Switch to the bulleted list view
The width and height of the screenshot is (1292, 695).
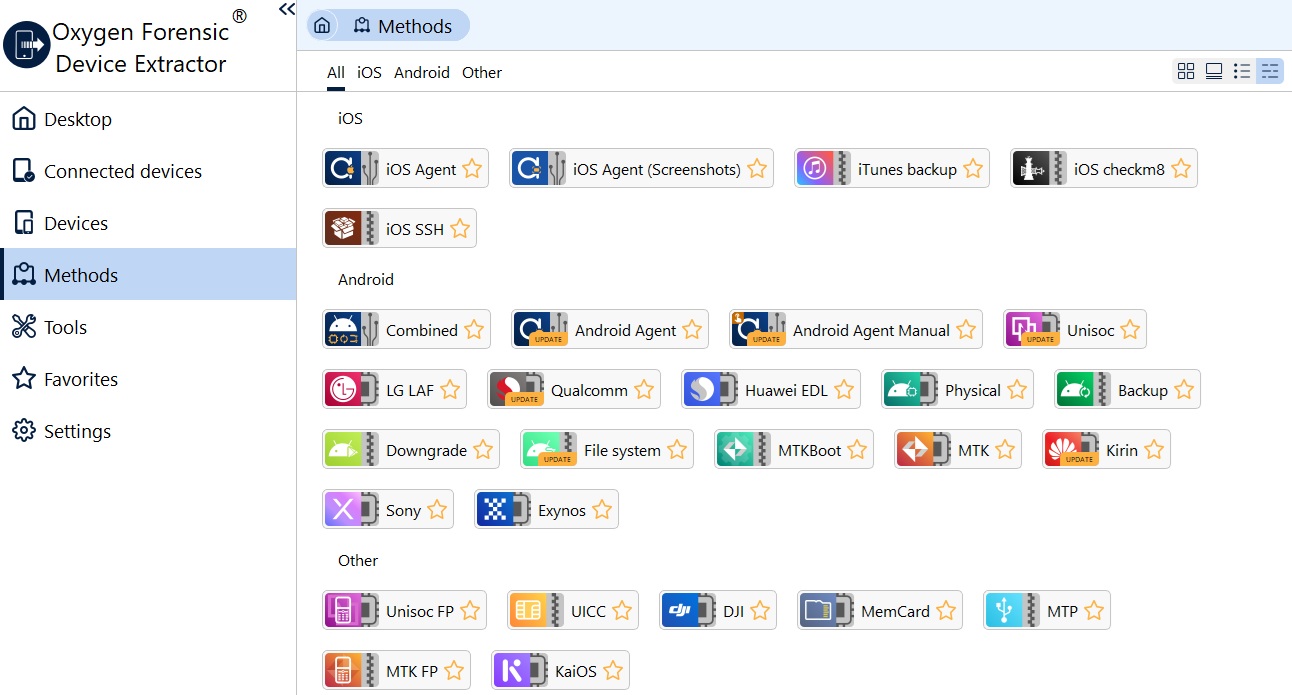click(1242, 71)
